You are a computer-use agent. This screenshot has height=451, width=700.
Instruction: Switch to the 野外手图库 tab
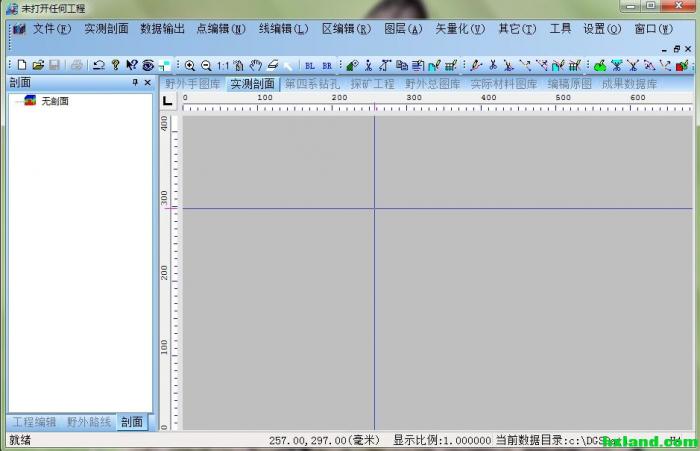click(x=193, y=84)
